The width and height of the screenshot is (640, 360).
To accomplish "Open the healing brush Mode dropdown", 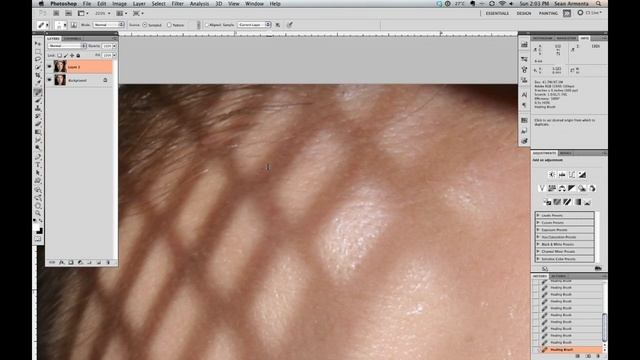I will [x=109, y=25].
